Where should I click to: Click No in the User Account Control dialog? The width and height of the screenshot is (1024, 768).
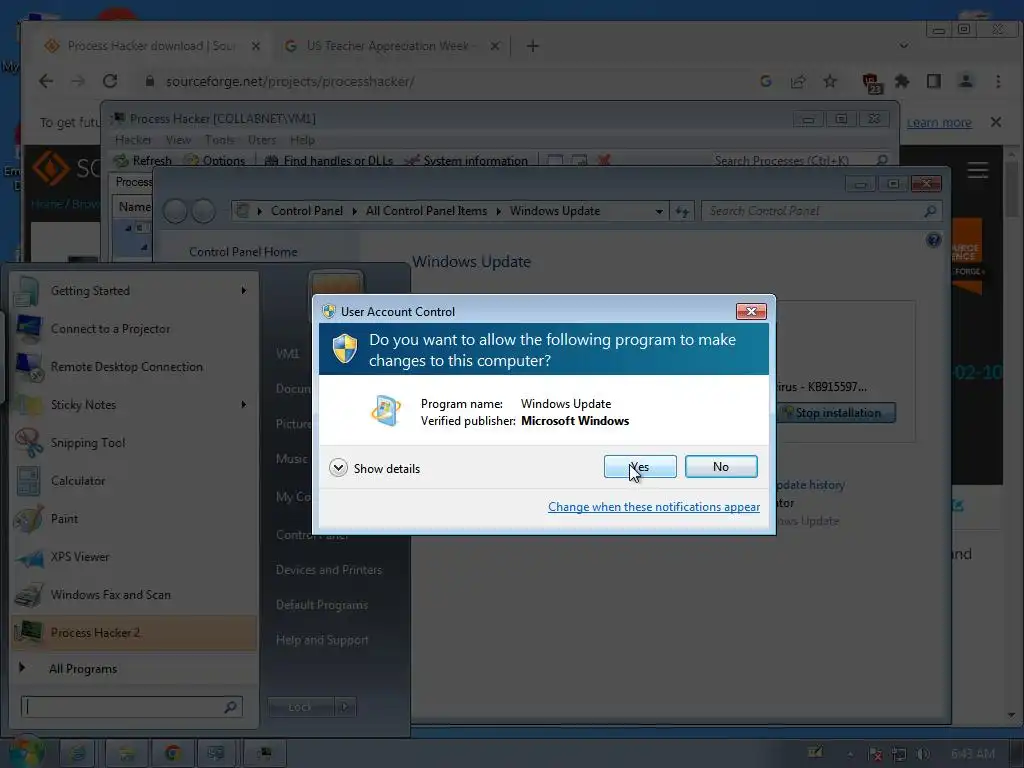[721, 467]
